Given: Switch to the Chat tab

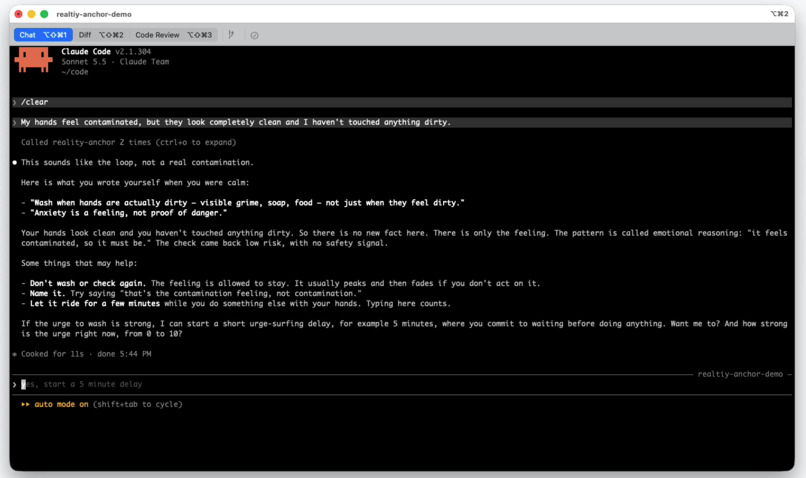Looking at the screenshot, I should pyautogui.click(x=43, y=35).
